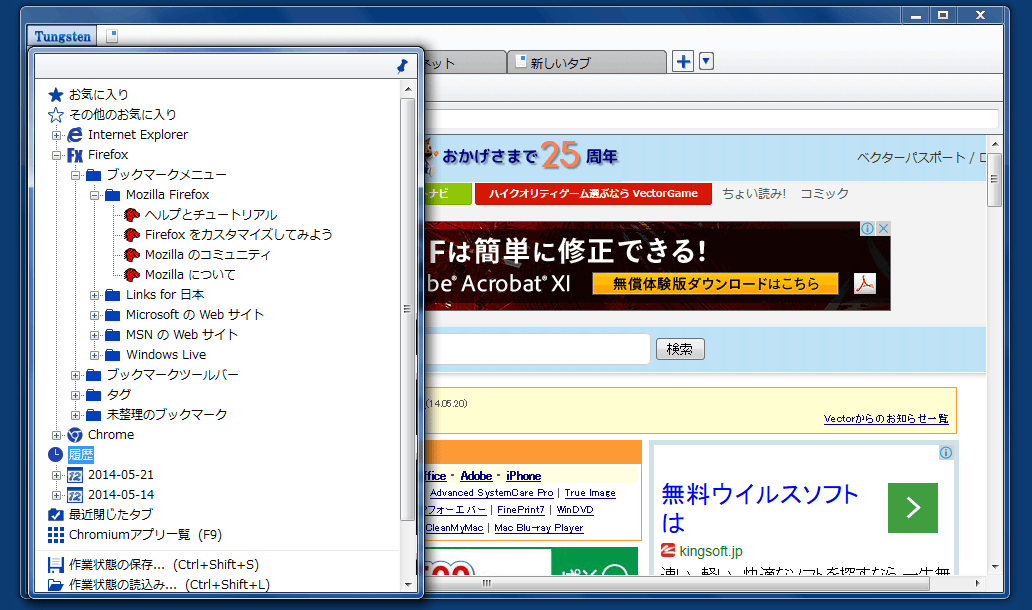Open Chromiumアプリ一覧 (F9) entry
1032x610 pixels.
point(145,535)
